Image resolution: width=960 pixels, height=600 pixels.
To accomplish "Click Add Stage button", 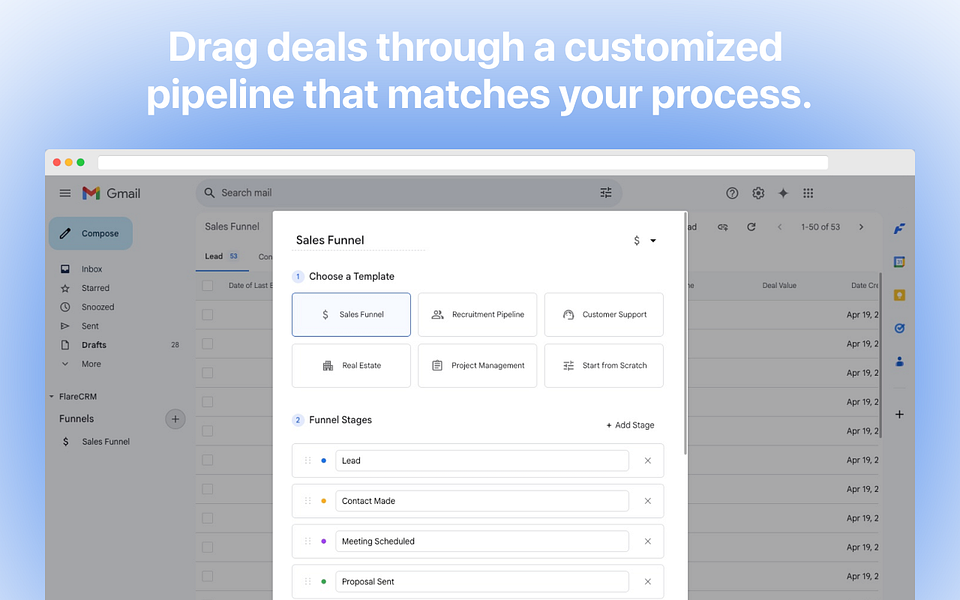I will (630, 425).
